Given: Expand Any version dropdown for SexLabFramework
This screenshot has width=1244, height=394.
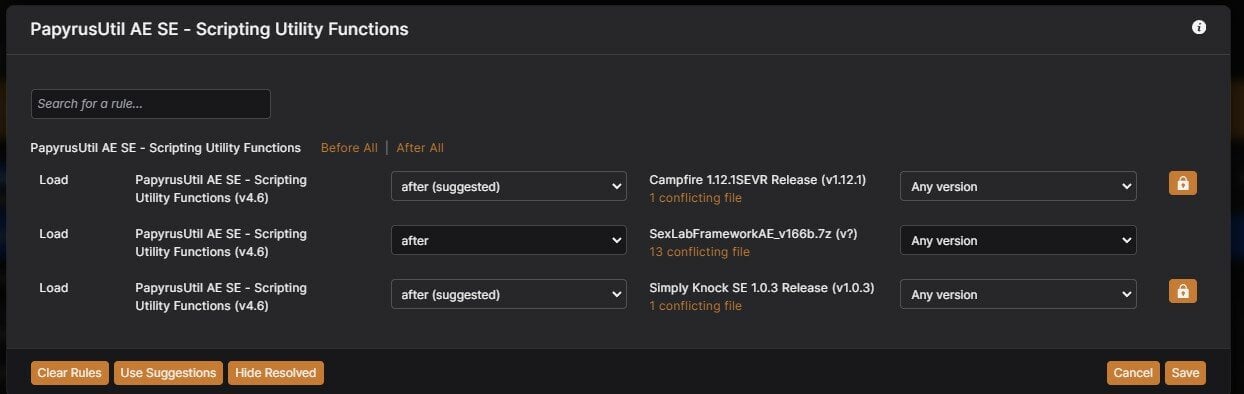Looking at the screenshot, I should 1018,240.
